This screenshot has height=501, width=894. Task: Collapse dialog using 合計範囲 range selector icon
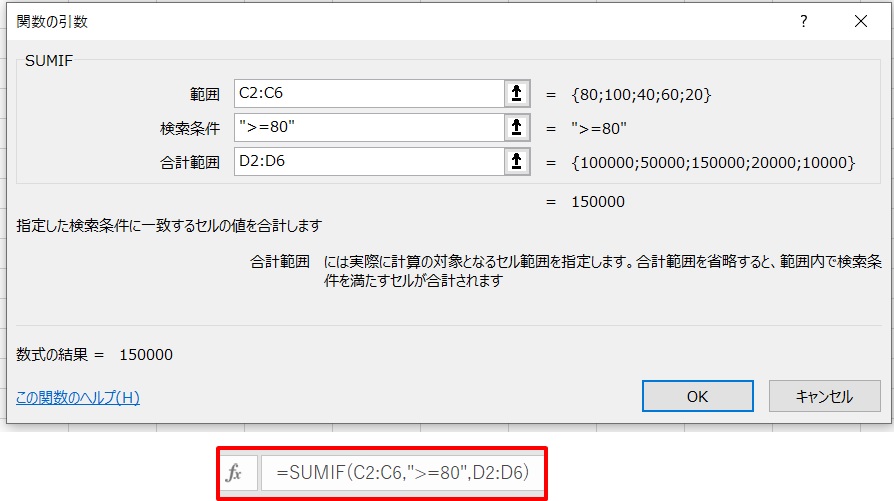pyautogui.click(x=517, y=162)
